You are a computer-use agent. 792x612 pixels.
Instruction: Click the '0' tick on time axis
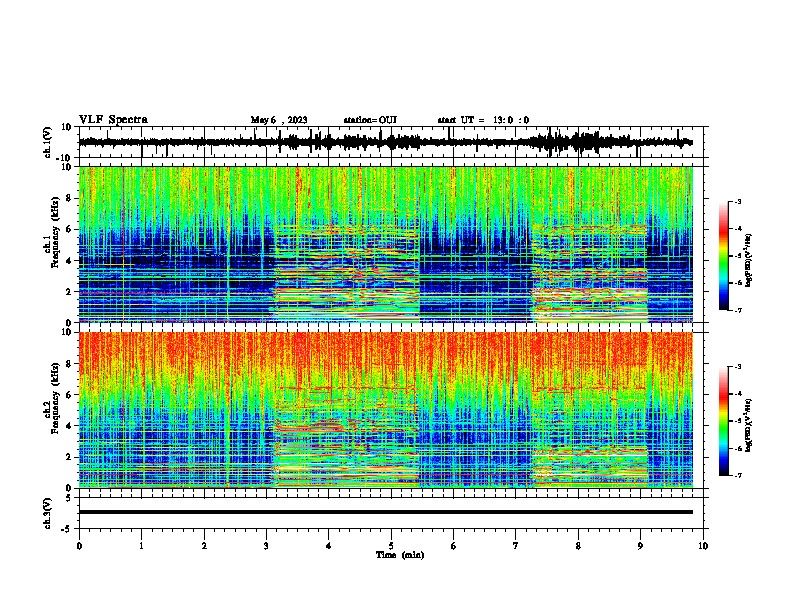[x=79, y=546]
